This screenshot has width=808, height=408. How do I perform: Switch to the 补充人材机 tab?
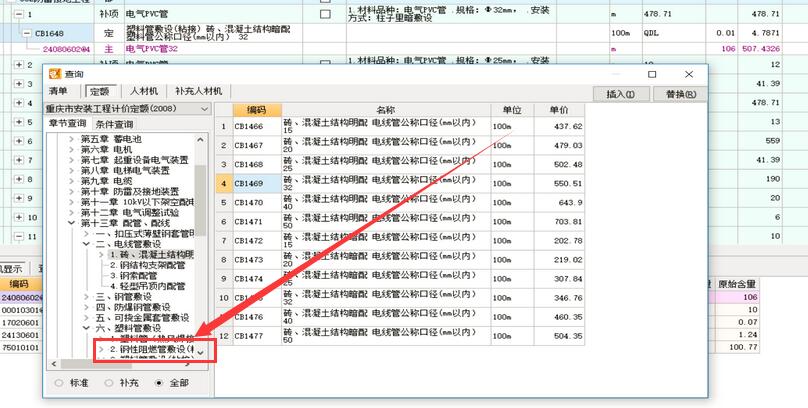[x=198, y=91]
